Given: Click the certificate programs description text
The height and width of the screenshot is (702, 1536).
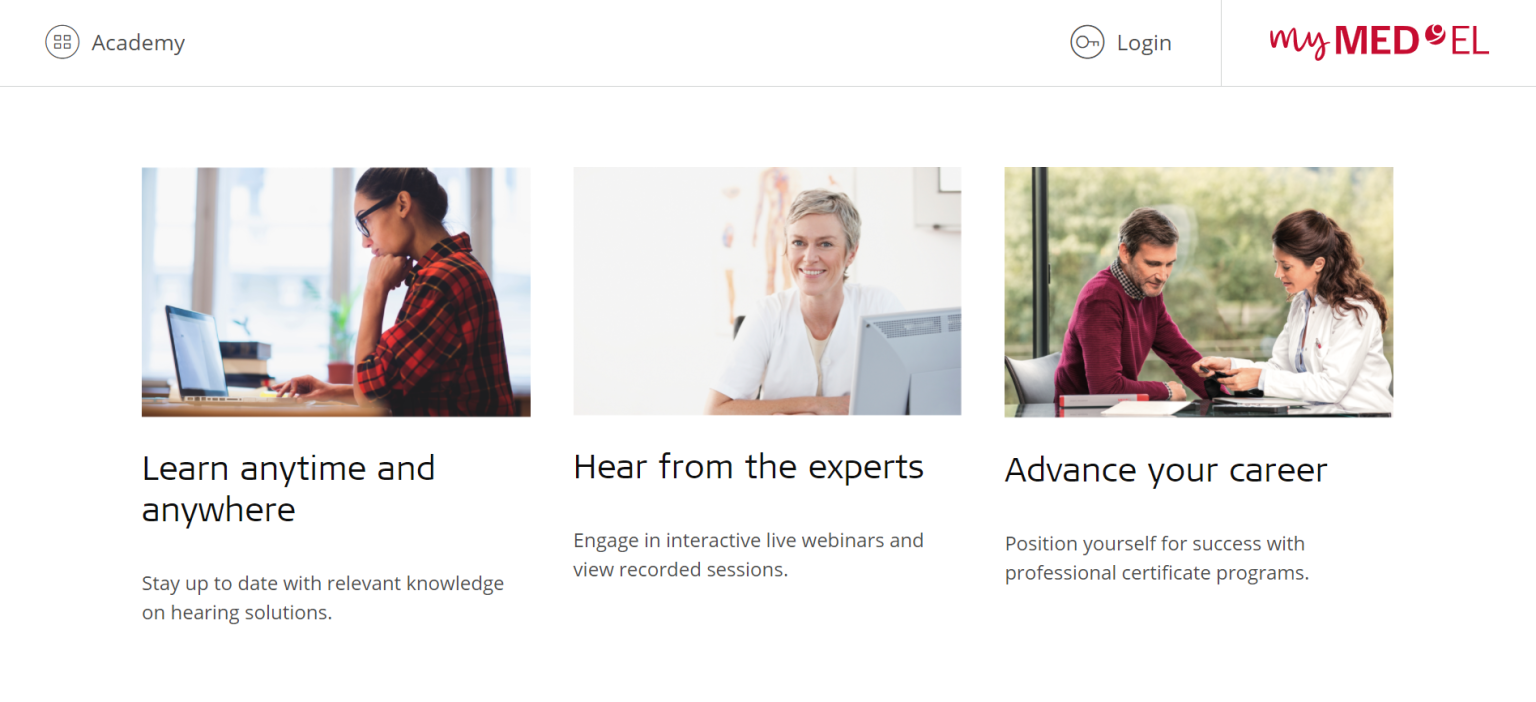Looking at the screenshot, I should (1155, 558).
